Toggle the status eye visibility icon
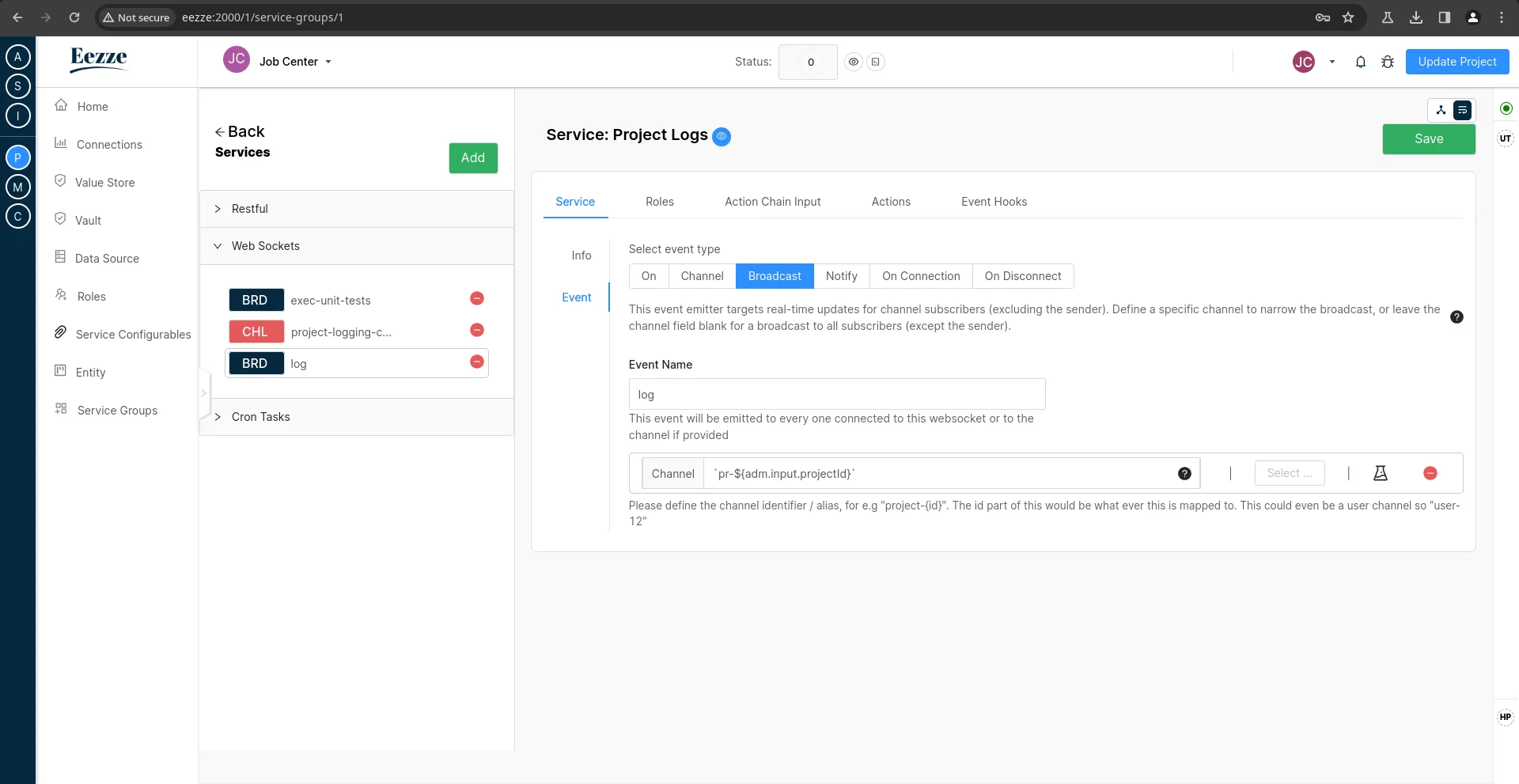The width and height of the screenshot is (1519, 784). pos(854,62)
